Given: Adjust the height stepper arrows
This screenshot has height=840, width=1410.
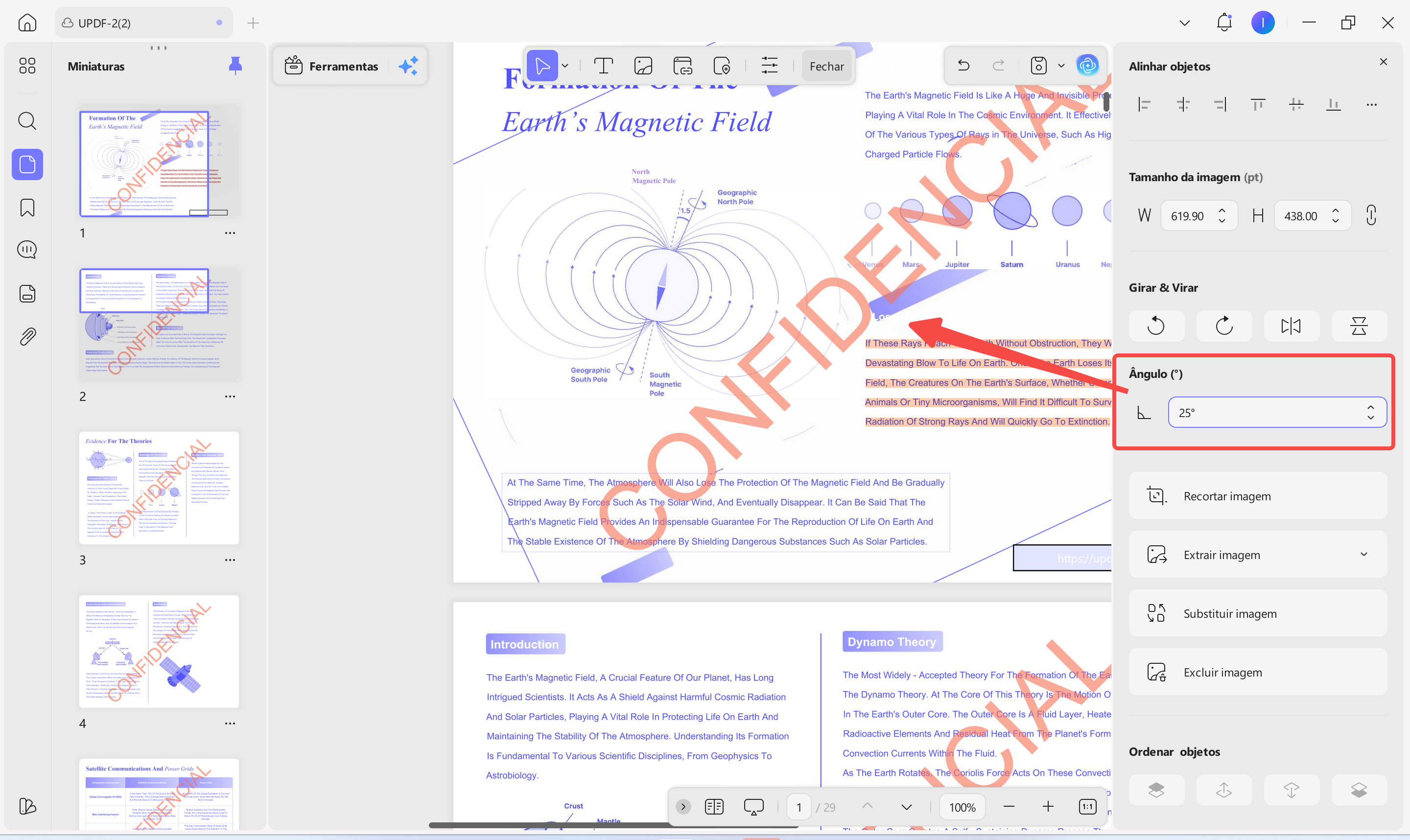Looking at the screenshot, I should pyautogui.click(x=1336, y=216).
